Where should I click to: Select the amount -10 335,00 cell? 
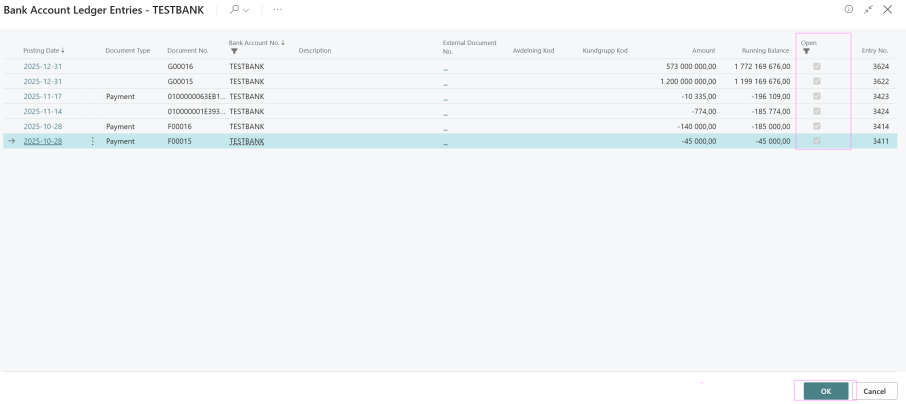pyautogui.click(x=699, y=97)
